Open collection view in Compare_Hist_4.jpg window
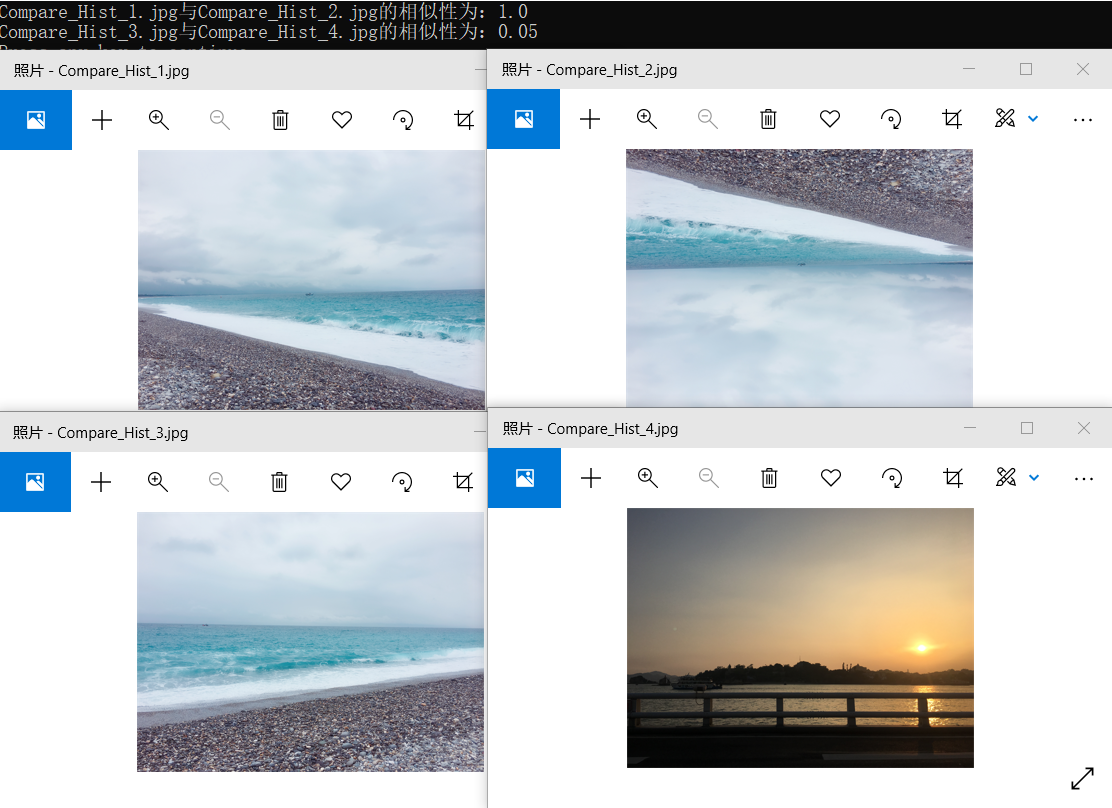Viewport: 1112px width, 808px height. click(x=525, y=478)
